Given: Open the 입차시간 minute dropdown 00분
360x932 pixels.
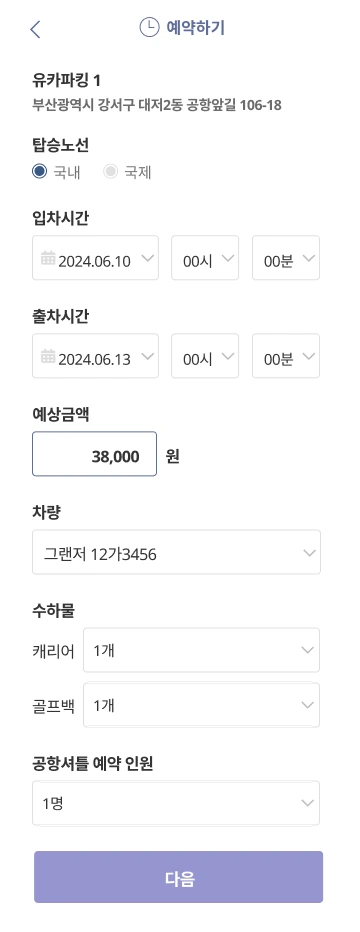Looking at the screenshot, I should click(x=286, y=258).
